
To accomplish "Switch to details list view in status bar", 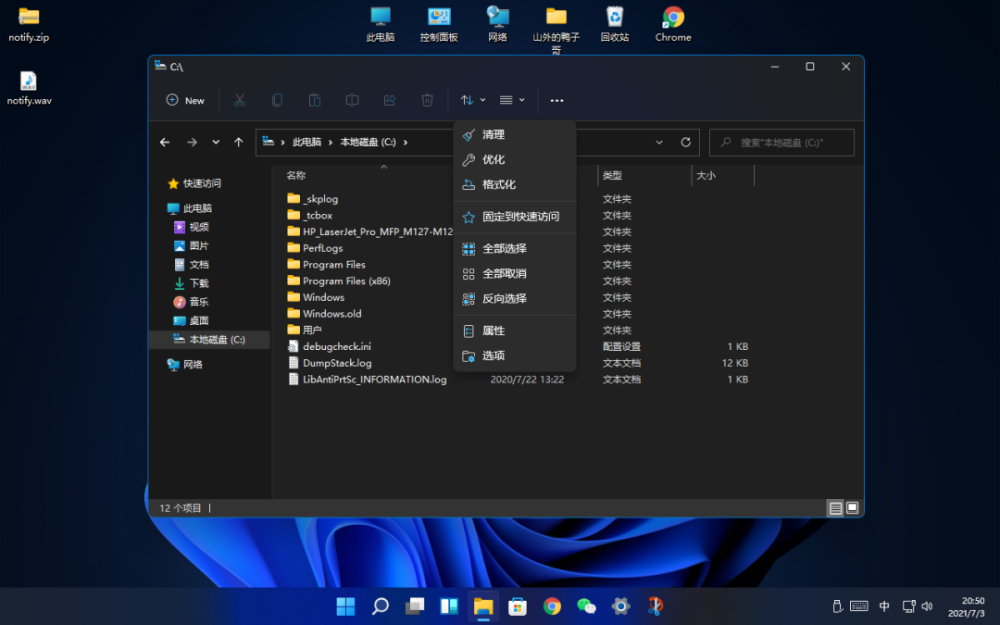I will click(x=835, y=508).
